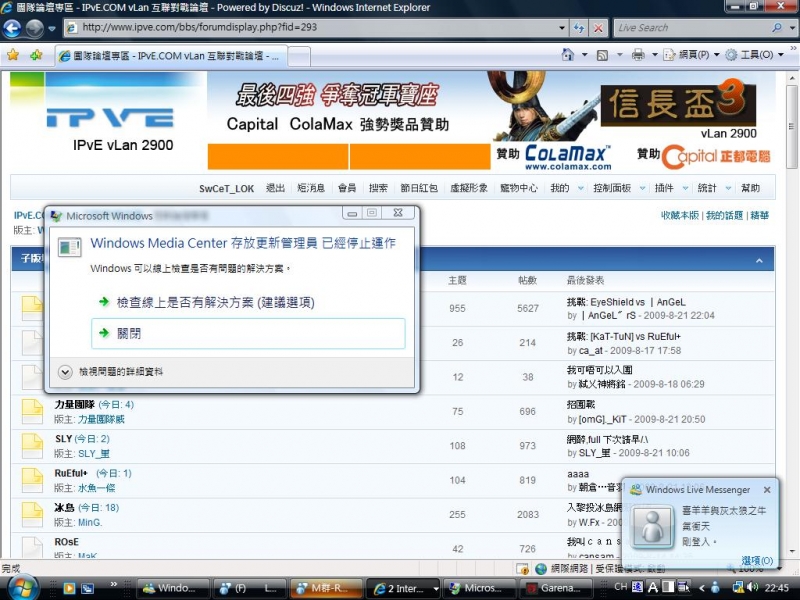Viewport: 800px width, 600px height.
Task: Open the Garena taskbar button
Action: (x=555, y=588)
